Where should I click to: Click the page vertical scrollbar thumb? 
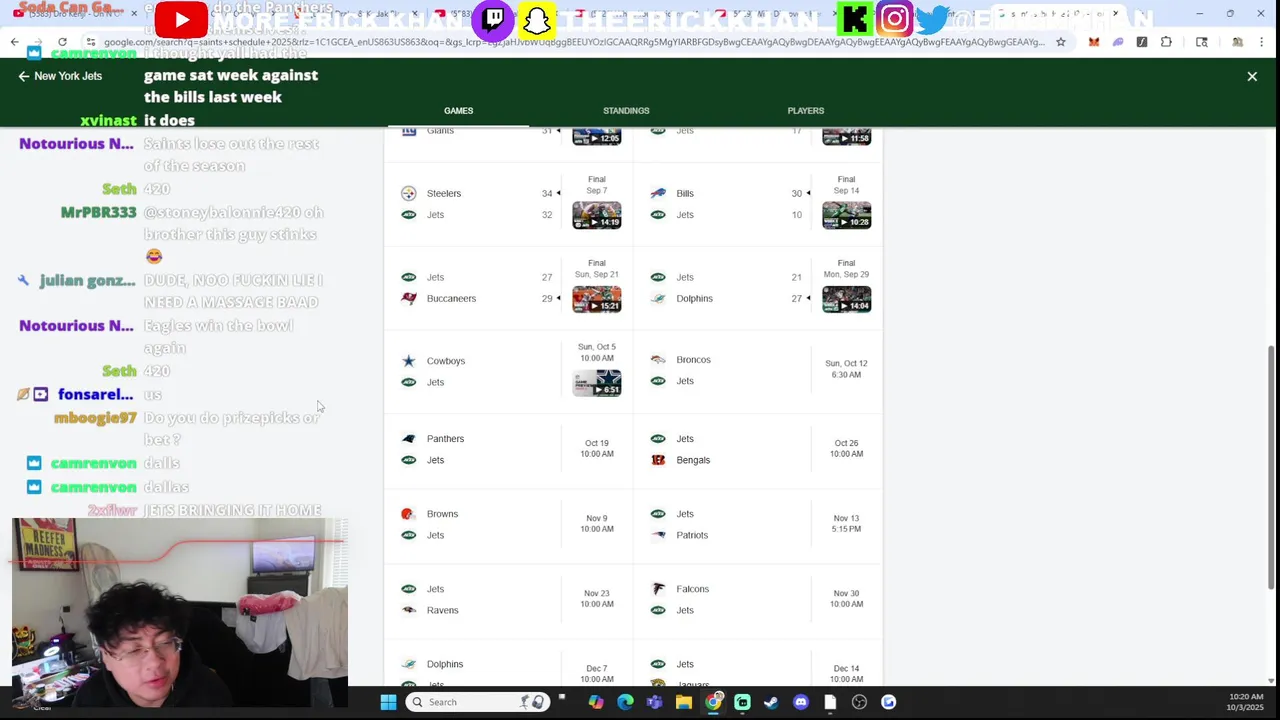point(1271,467)
